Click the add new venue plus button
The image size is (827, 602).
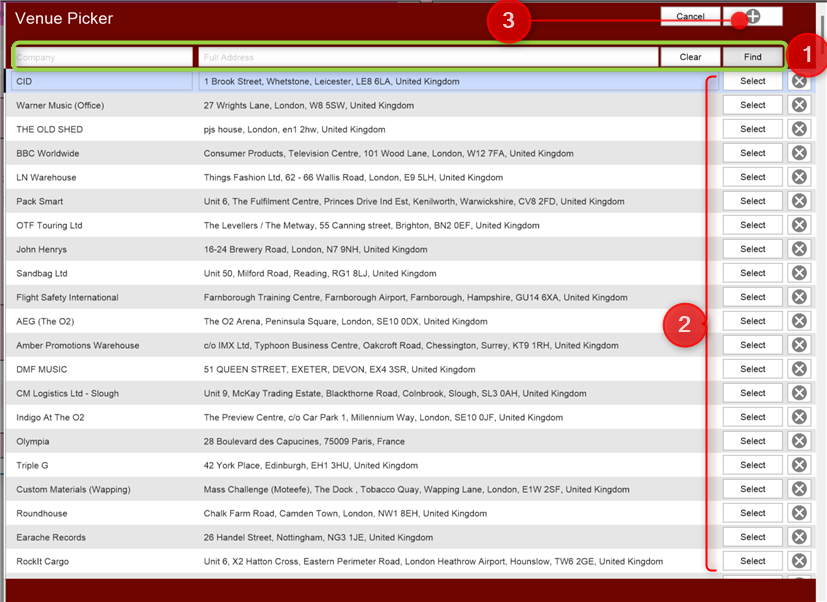coord(753,16)
